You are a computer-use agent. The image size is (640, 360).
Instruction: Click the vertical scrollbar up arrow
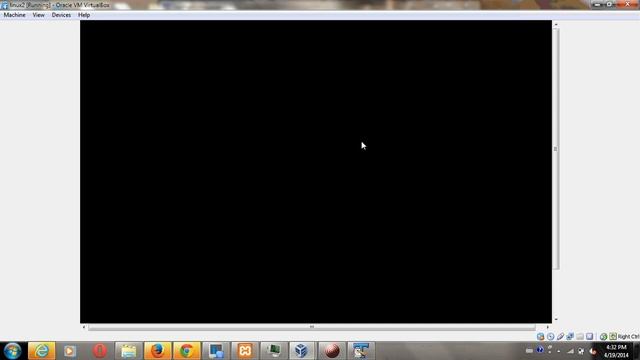pos(556,24)
